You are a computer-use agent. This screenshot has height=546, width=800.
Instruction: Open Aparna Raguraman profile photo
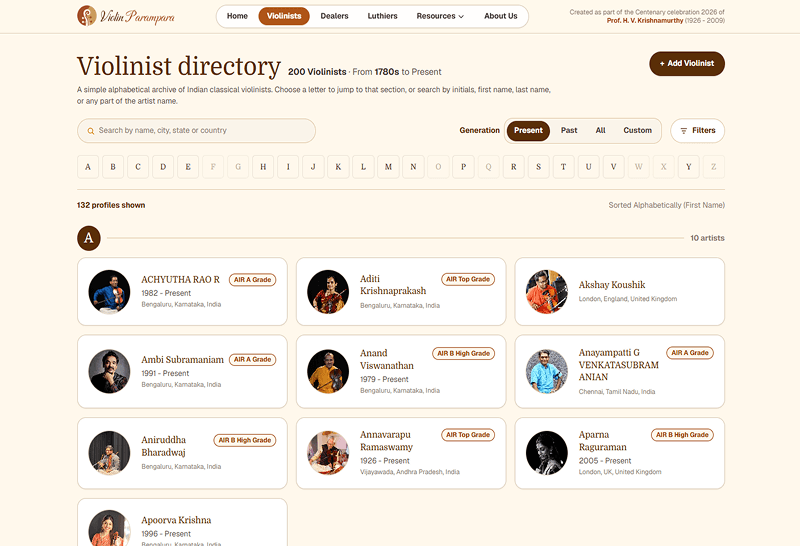click(x=547, y=453)
